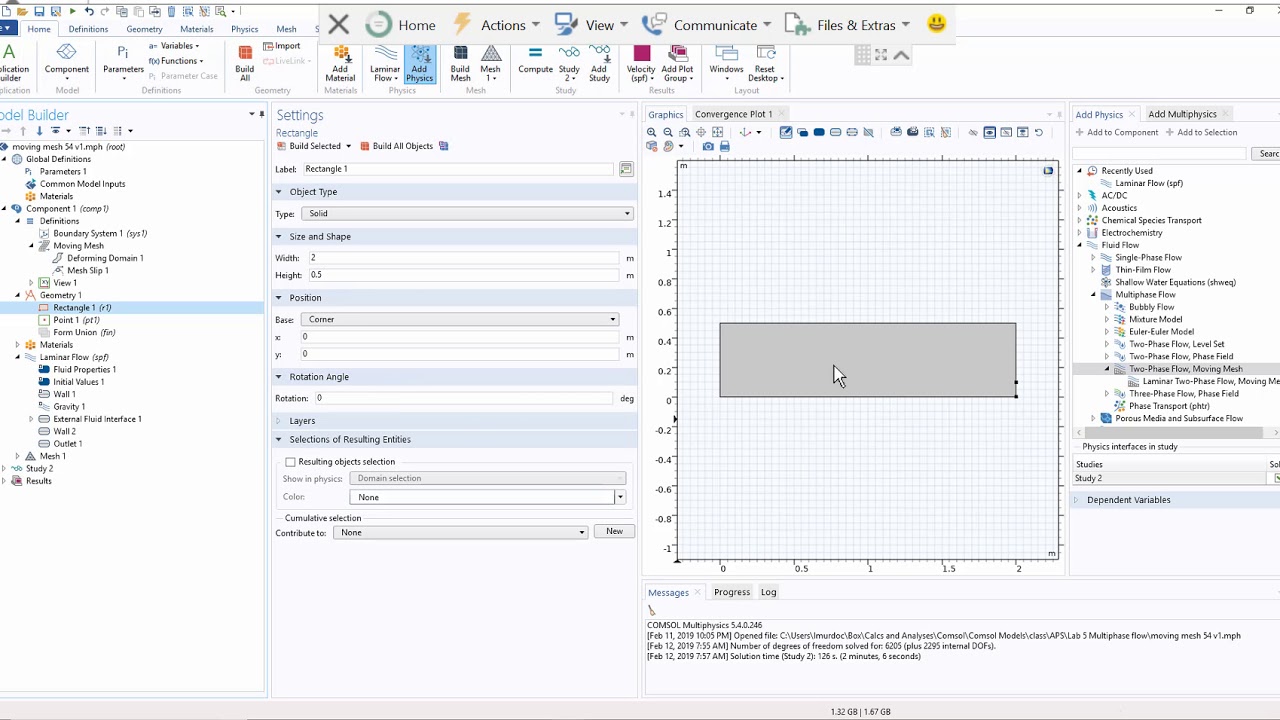Click the Save icon in quick access toolbar
Screen dimensions: 1280x720
39,11
